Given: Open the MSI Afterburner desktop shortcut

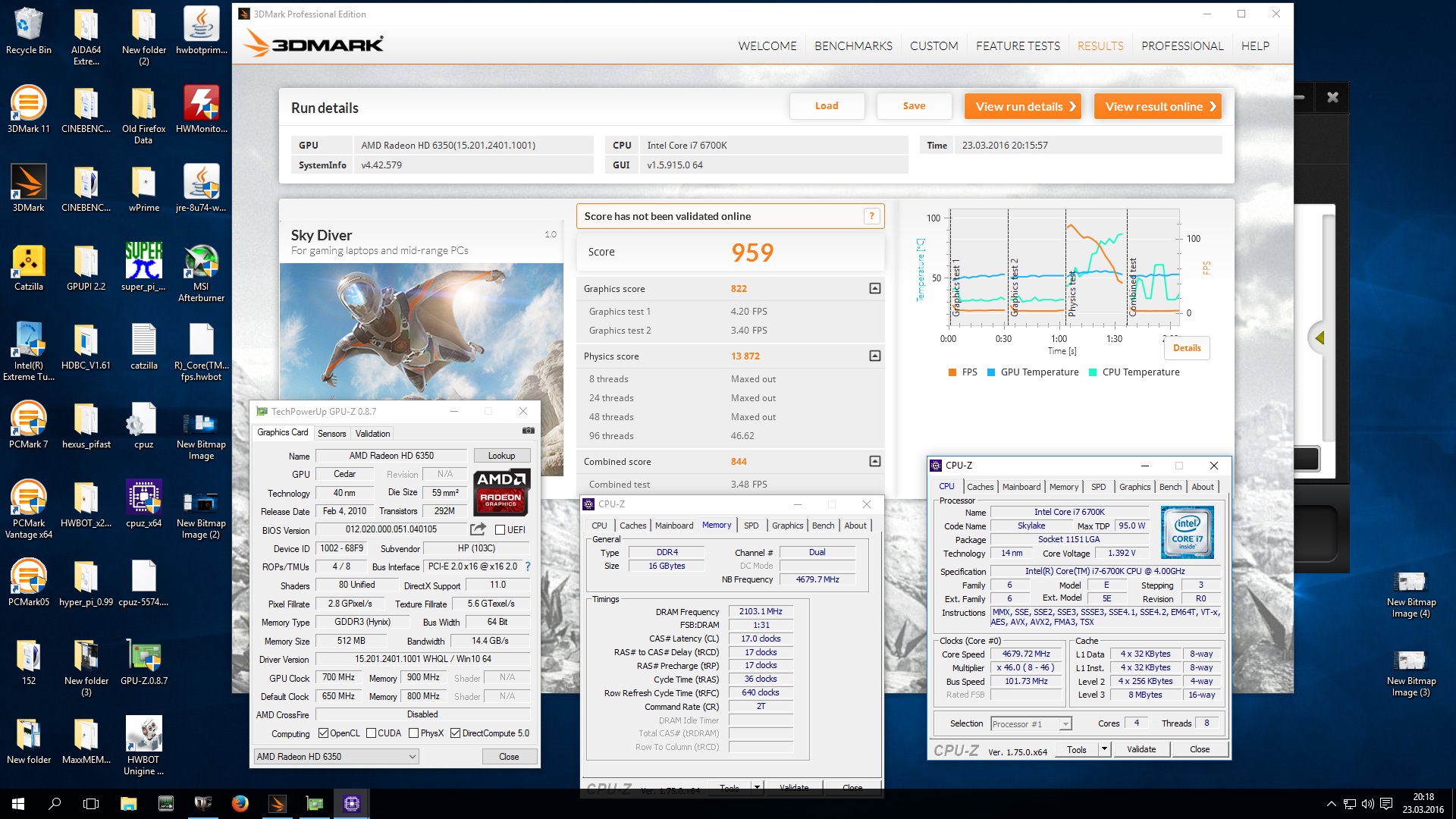Looking at the screenshot, I should coord(201,272).
